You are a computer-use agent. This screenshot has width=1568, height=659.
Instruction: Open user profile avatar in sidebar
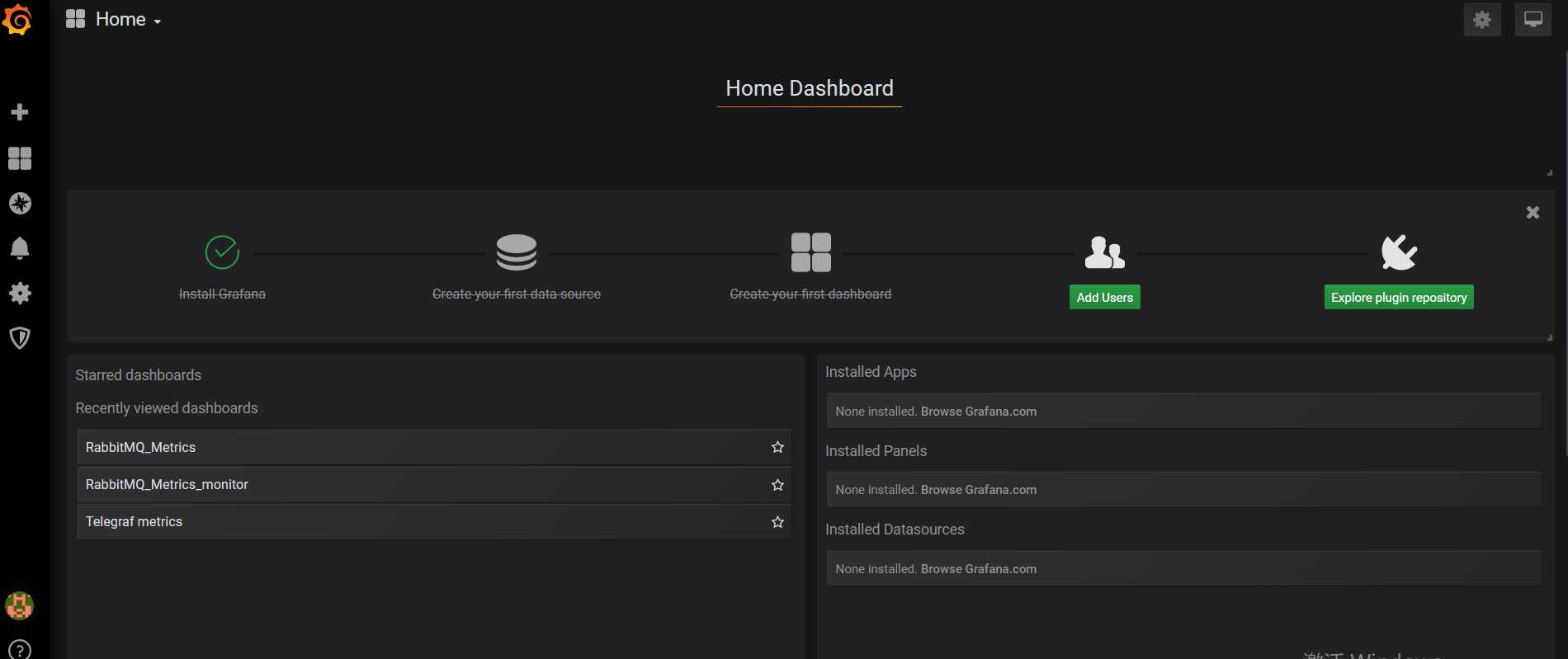(x=19, y=606)
